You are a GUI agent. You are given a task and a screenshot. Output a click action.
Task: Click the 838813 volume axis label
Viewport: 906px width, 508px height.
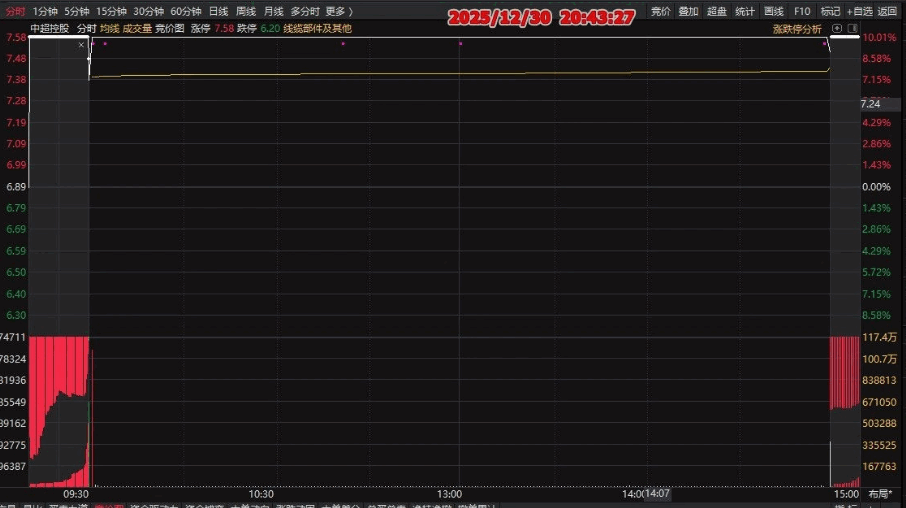coord(879,380)
